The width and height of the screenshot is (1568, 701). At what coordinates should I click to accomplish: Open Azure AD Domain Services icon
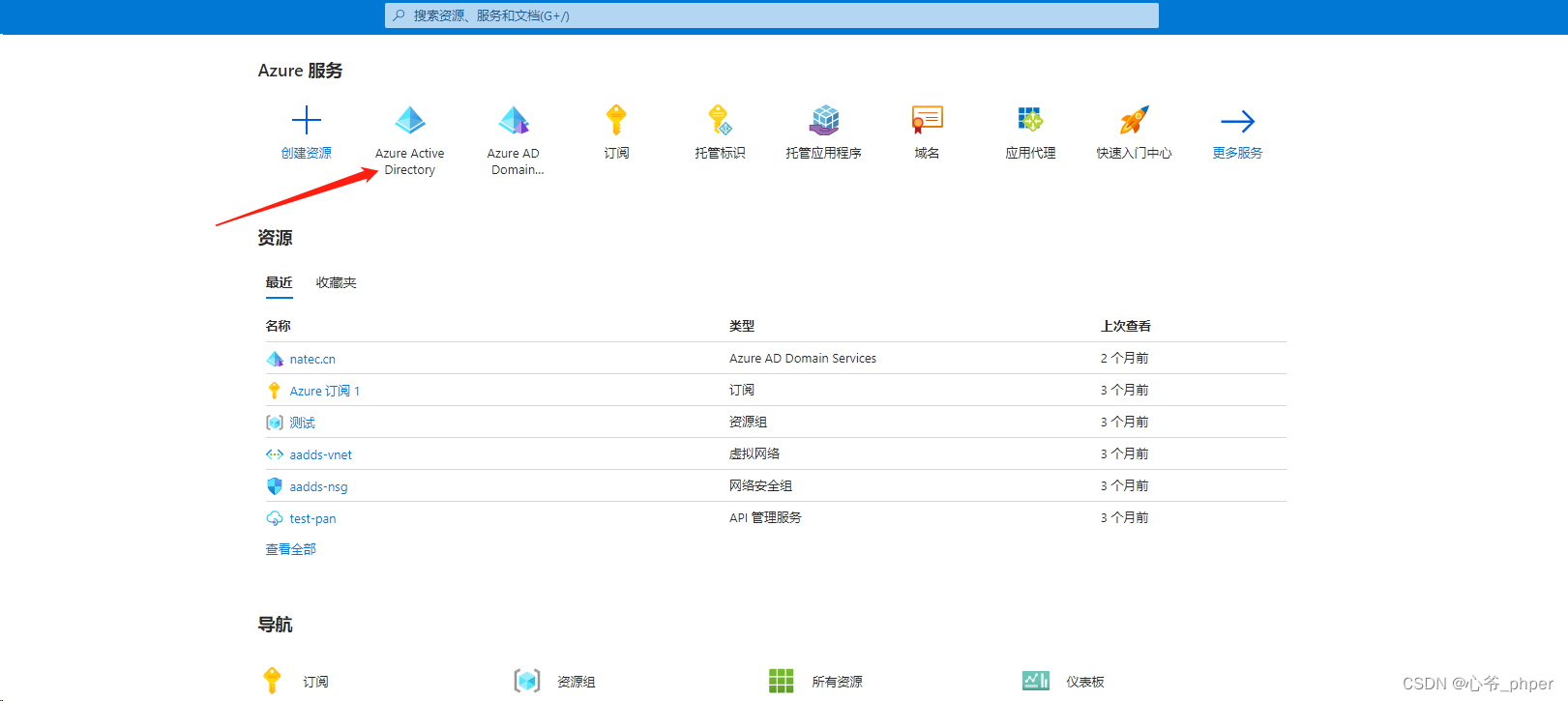point(514,120)
